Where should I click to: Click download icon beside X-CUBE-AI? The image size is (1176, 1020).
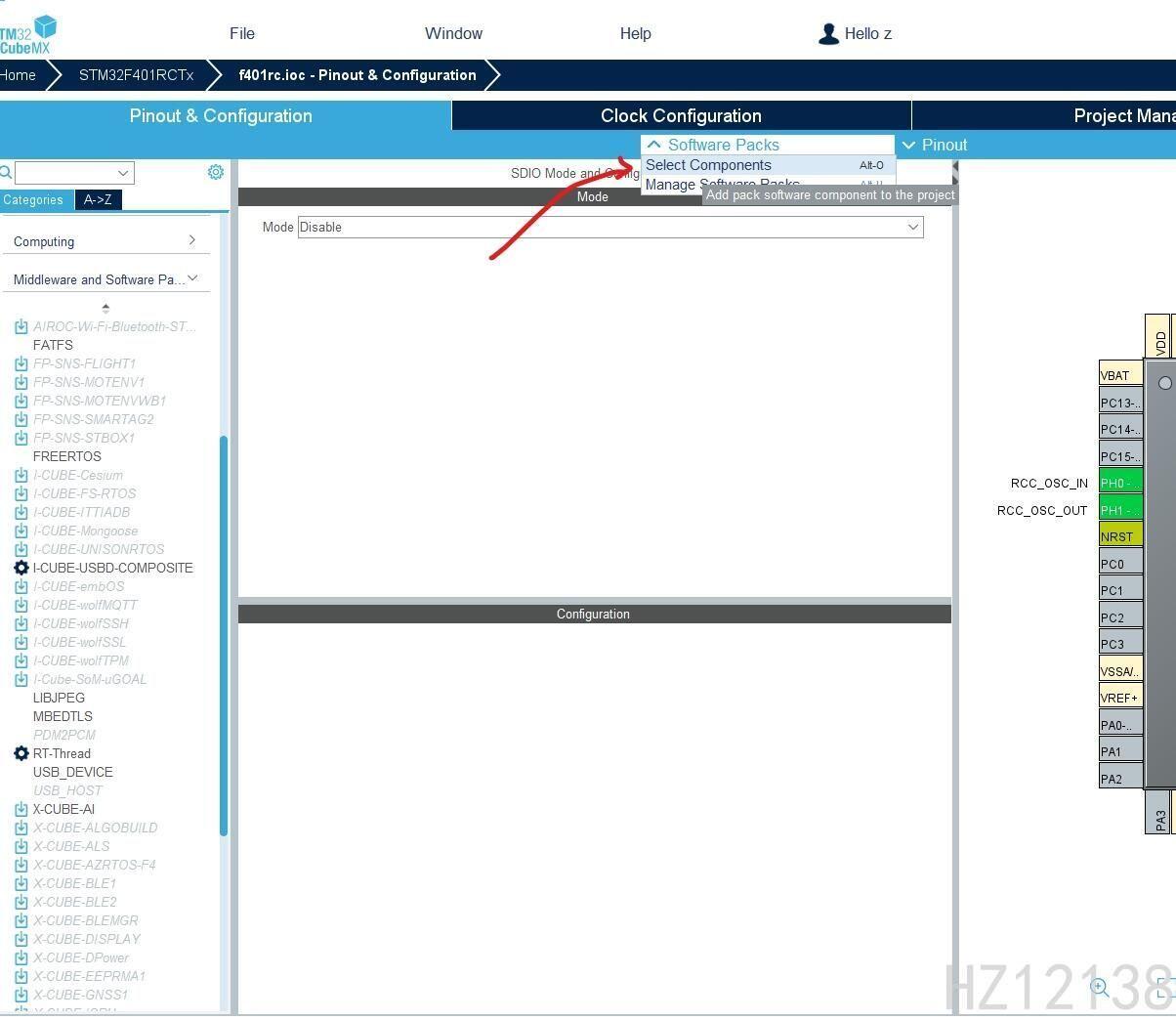[21, 809]
